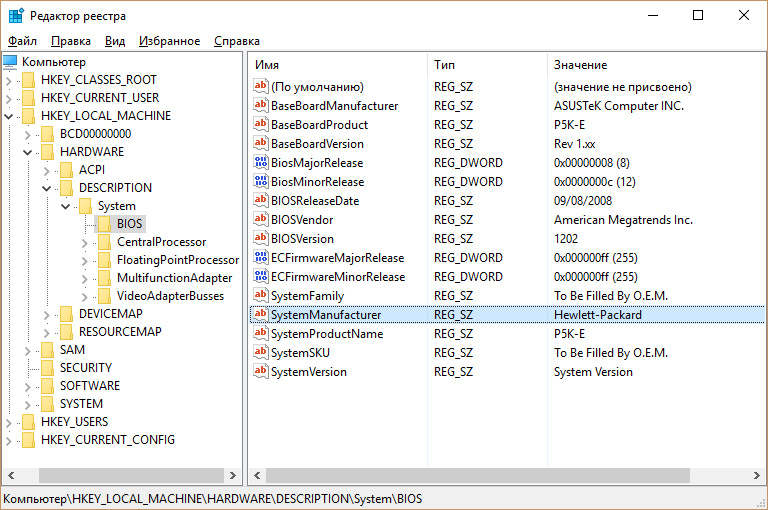Expand the HKEY_CLASSES_ROOT branch
Viewport: 768px width, 510px height.
click(x=9, y=80)
